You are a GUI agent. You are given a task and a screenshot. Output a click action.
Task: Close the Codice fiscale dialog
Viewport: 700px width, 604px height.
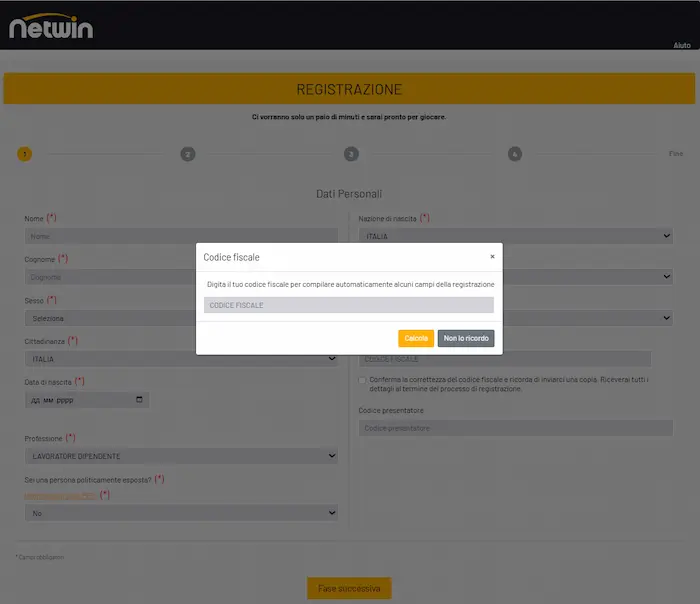[492, 257]
